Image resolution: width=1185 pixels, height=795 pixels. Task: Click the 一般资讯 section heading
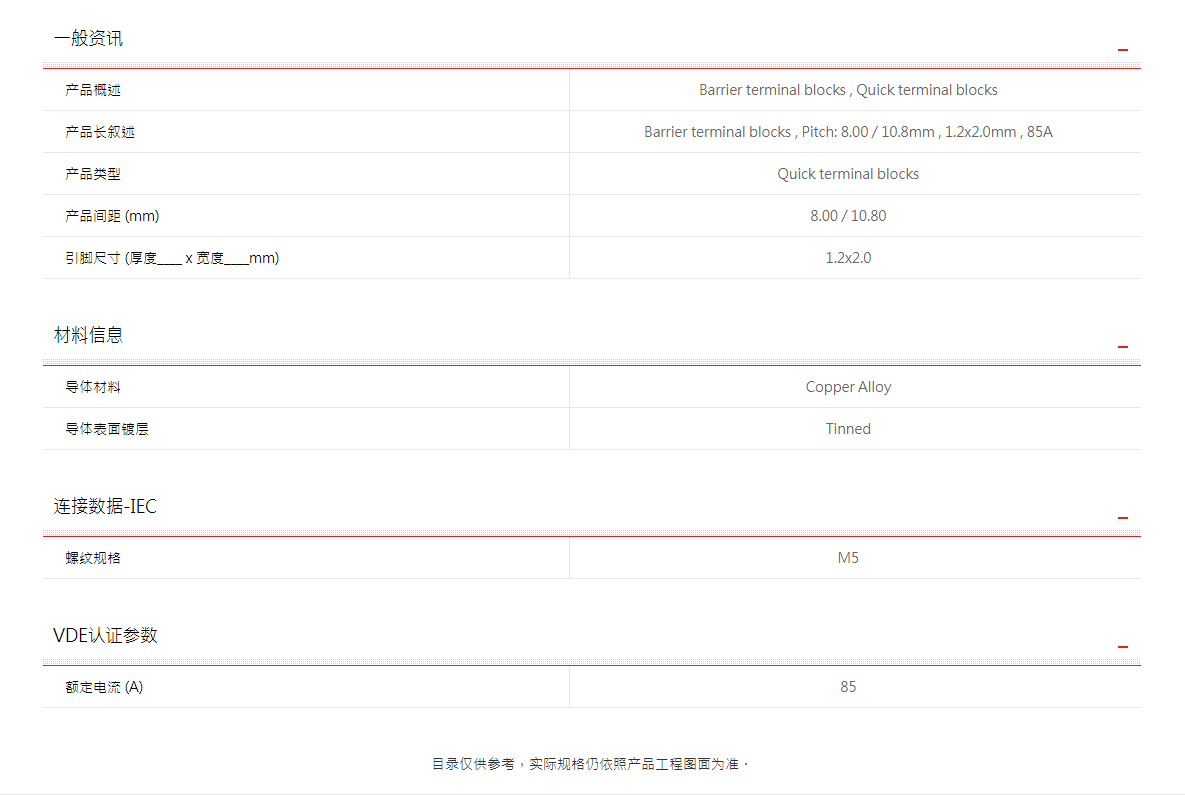(88, 39)
